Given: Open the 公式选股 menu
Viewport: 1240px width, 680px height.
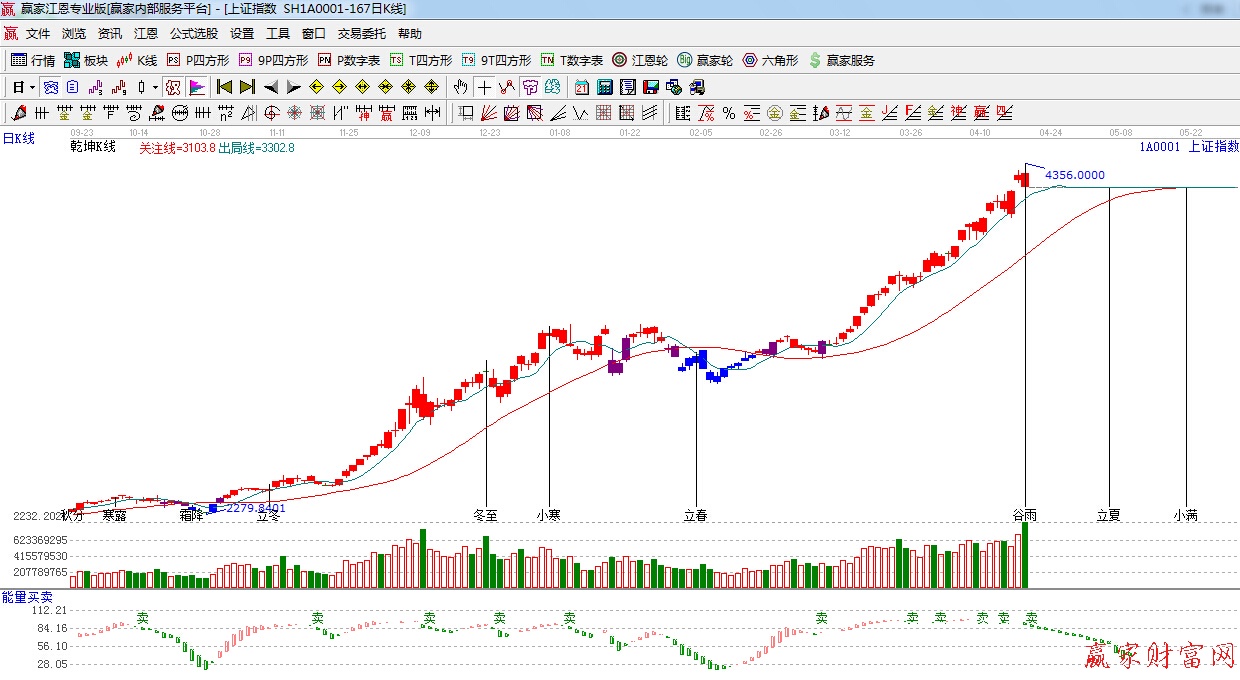Looking at the screenshot, I should click(194, 33).
